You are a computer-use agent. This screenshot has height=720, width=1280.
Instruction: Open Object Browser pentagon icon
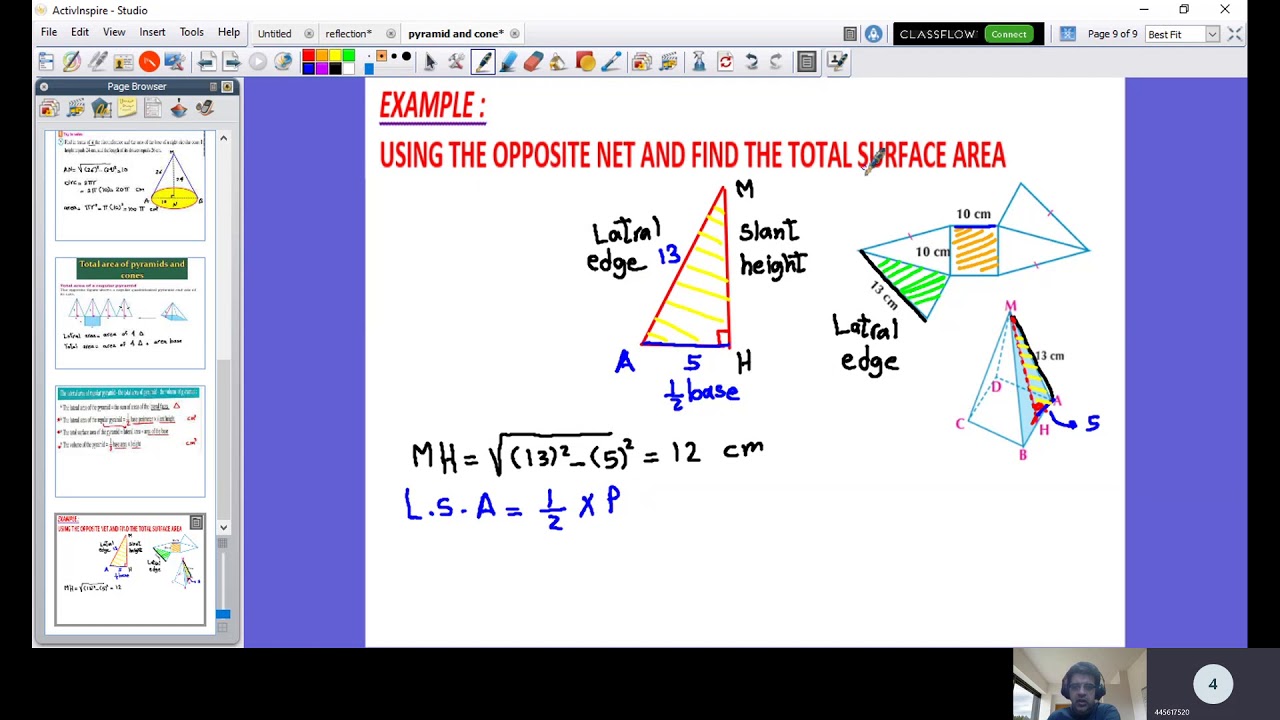(x=101, y=109)
